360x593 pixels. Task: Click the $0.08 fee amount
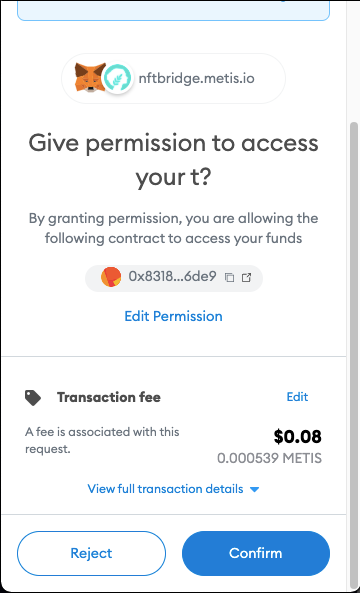298,437
